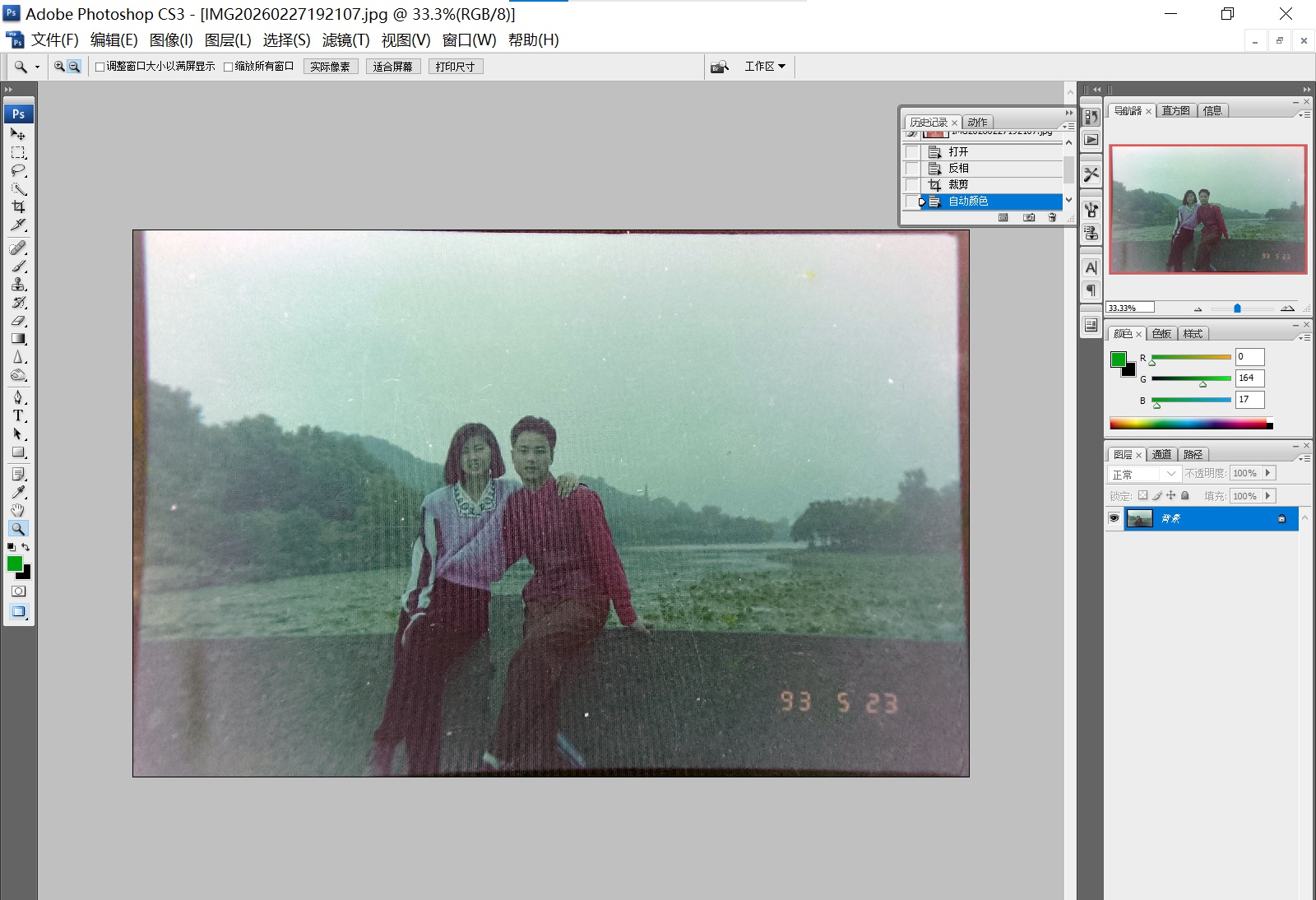Click the 适合屏幕 button

point(393,66)
